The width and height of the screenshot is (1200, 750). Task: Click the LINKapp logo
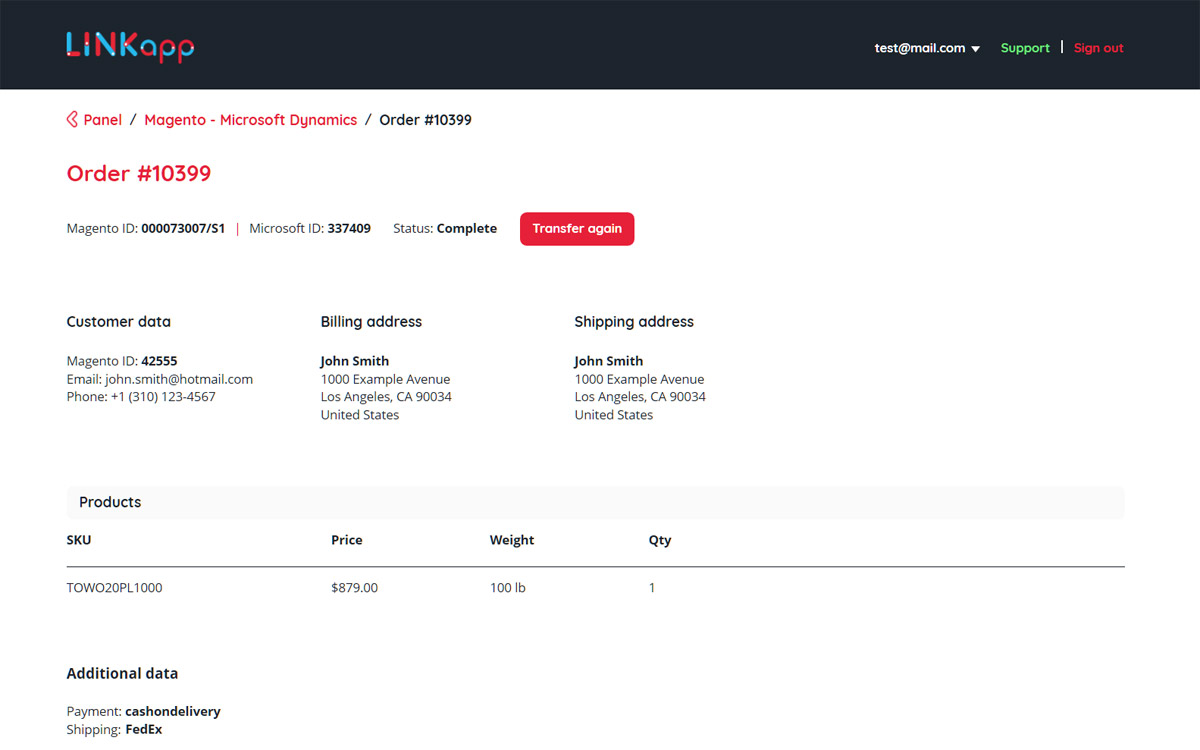tap(130, 46)
